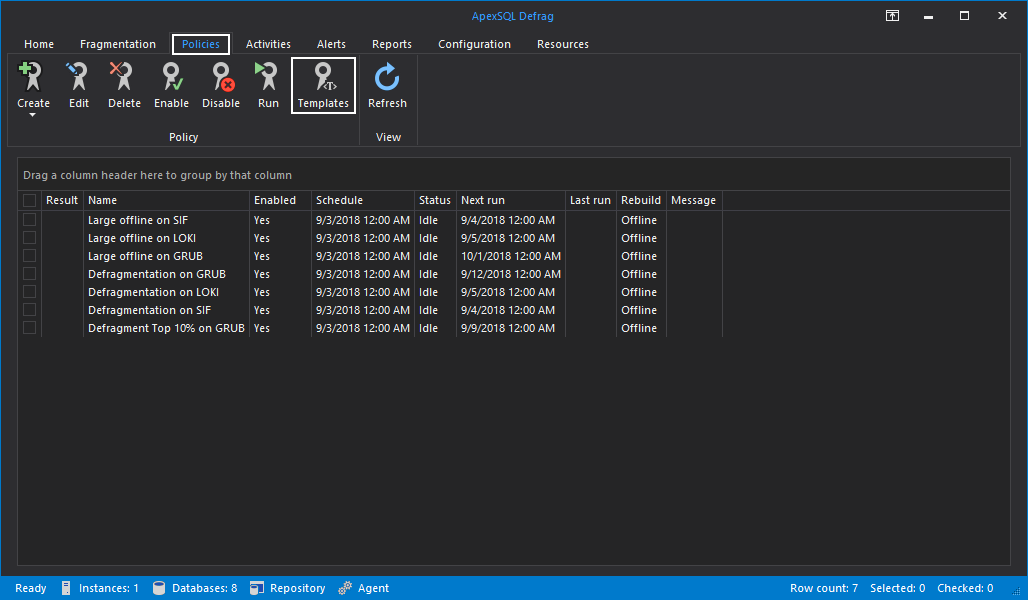Enable the selected policy via ribbon
Viewport: 1028px width, 600px height.
171,84
